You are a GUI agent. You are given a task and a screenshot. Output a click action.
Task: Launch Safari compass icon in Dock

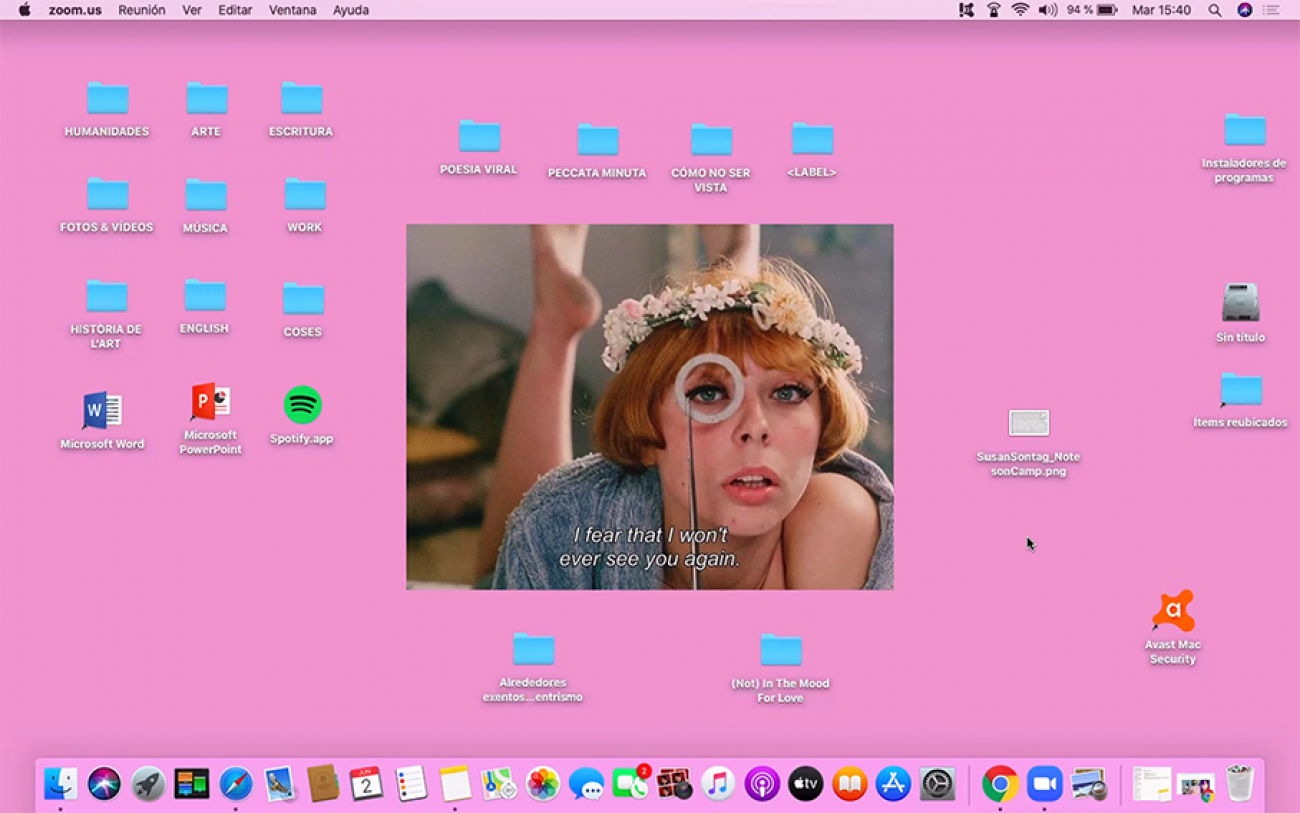pos(236,784)
